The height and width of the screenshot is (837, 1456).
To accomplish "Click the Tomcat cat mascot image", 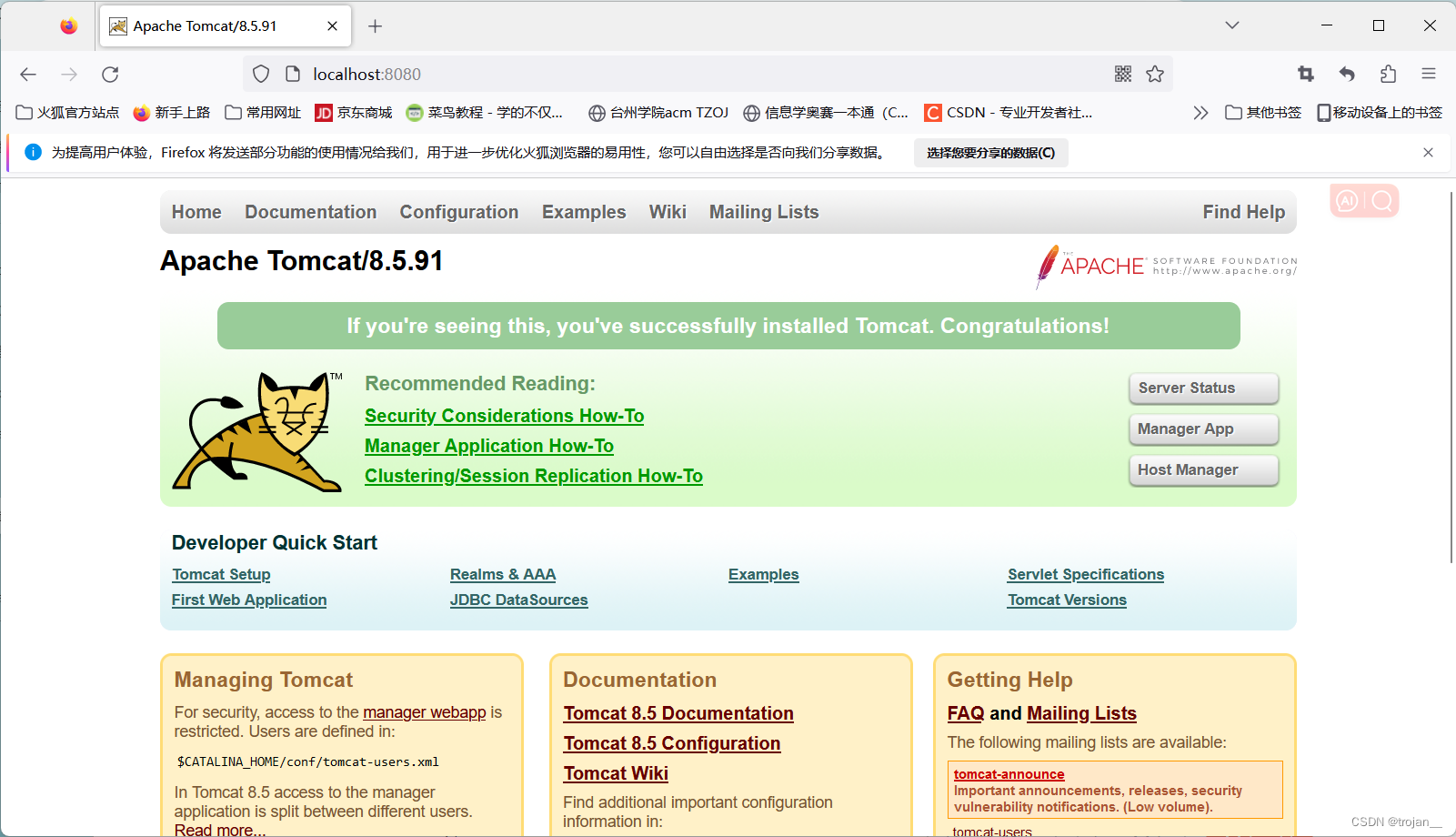I will pos(257,431).
